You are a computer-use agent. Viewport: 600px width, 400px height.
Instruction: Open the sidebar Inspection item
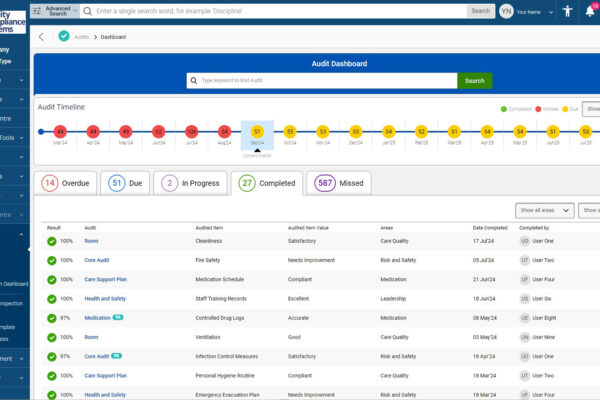click(x=11, y=304)
